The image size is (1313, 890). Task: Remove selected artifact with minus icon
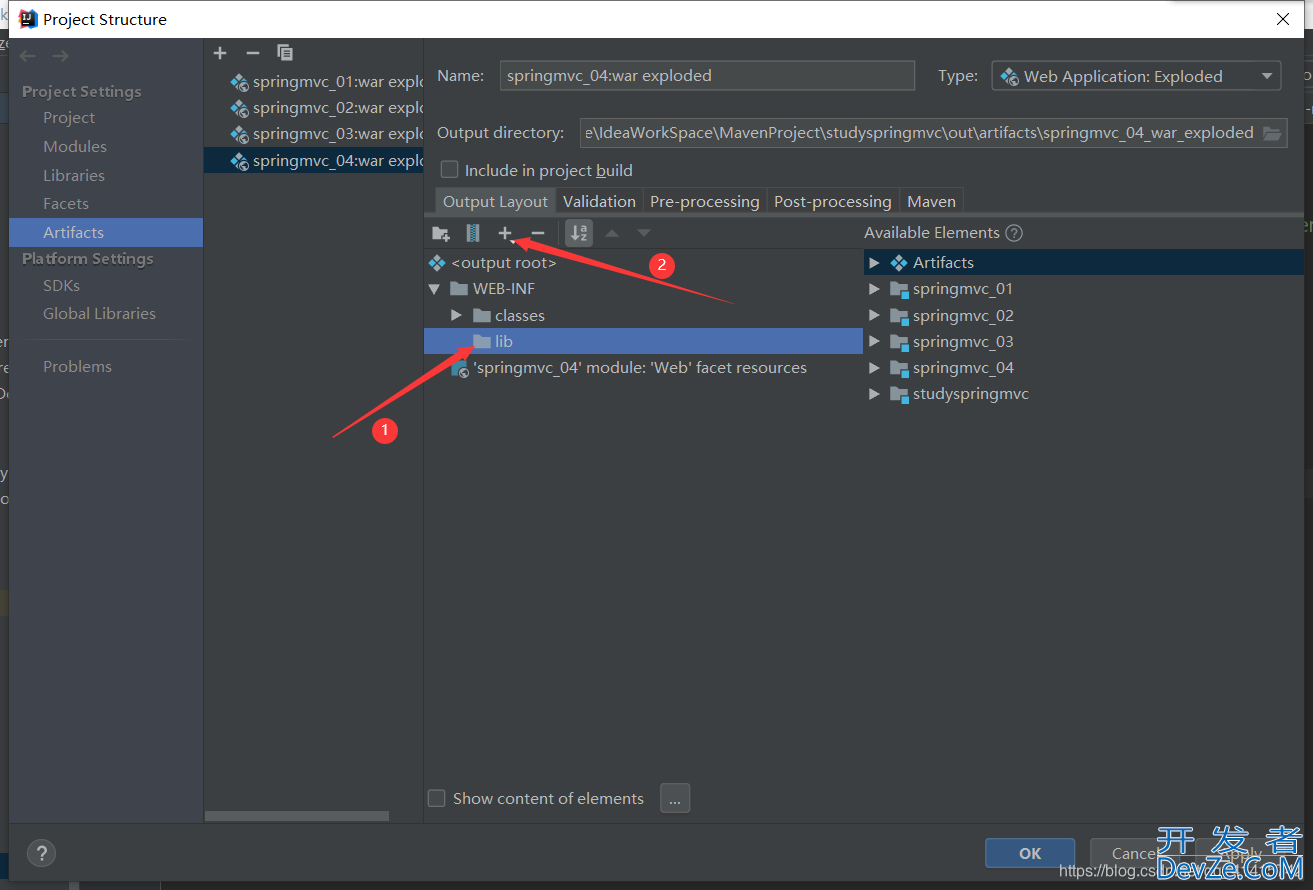pos(252,53)
